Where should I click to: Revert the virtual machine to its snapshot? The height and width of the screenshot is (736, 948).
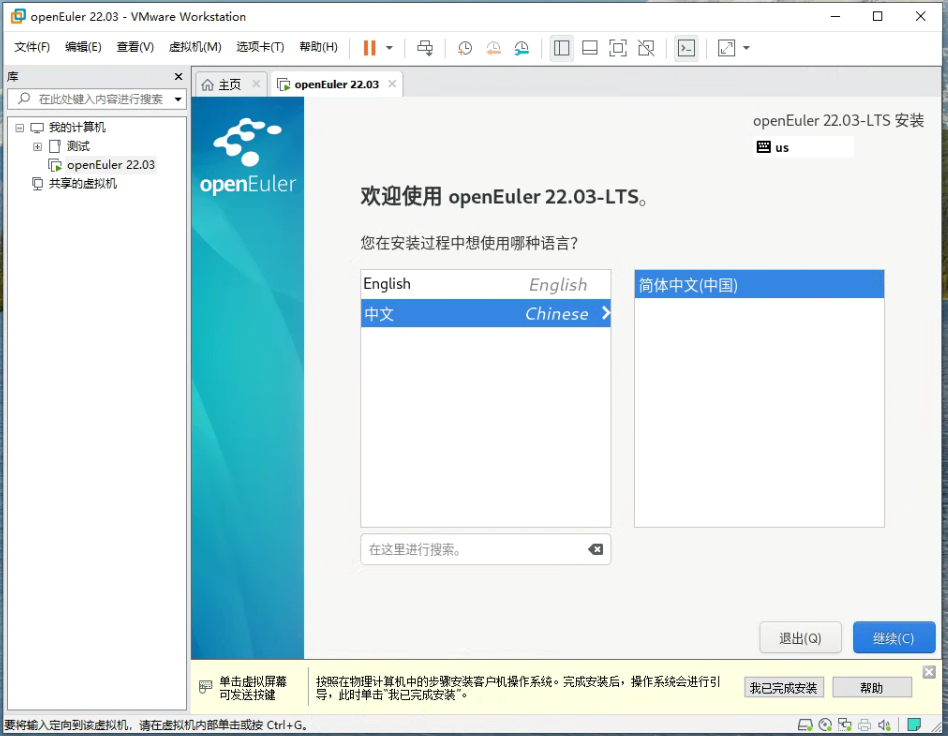[493, 48]
